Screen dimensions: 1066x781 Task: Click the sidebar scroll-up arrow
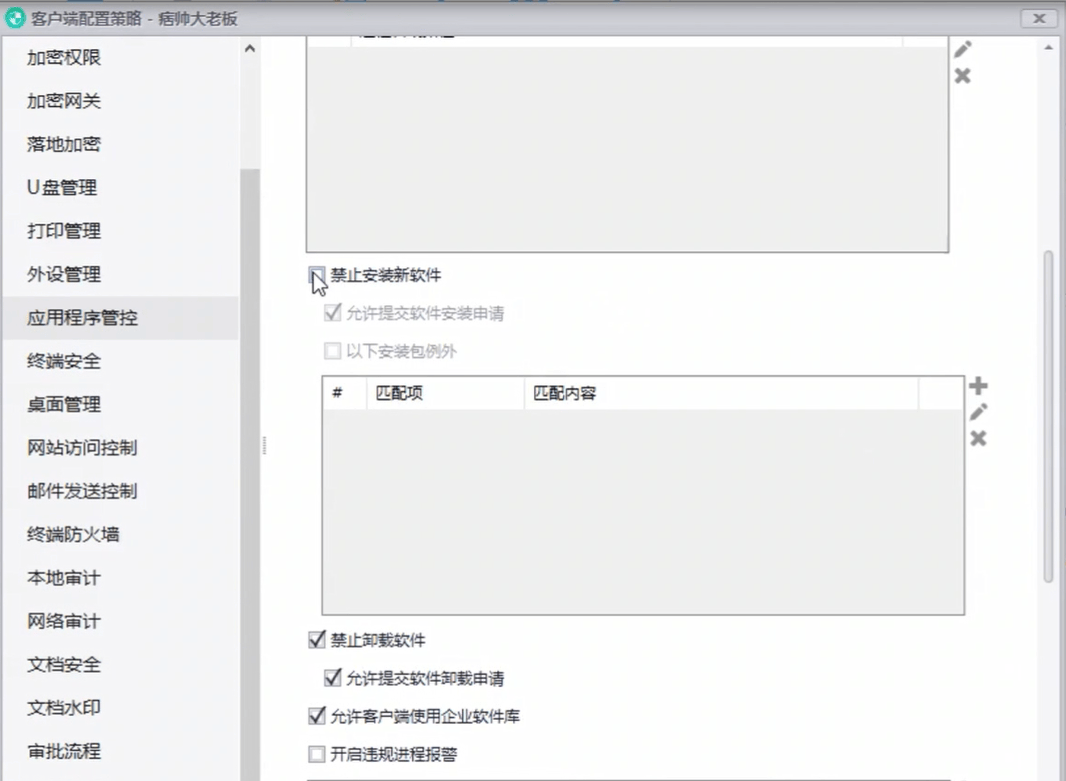(x=250, y=49)
